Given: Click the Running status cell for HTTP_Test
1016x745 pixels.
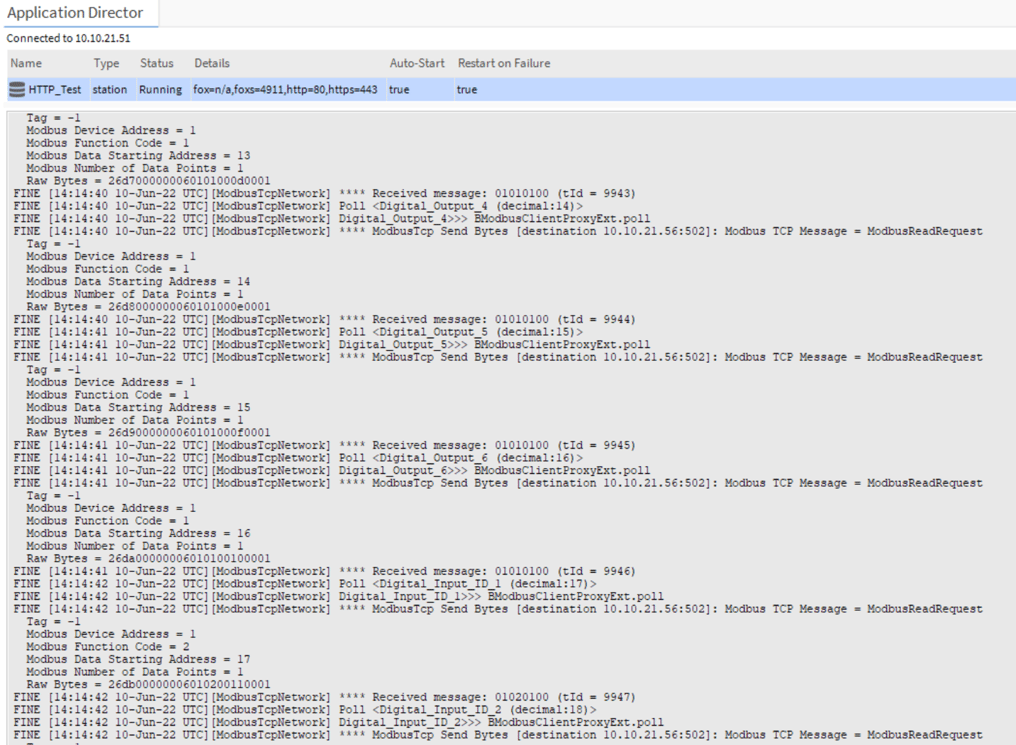Looking at the screenshot, I should coord(160,89).
